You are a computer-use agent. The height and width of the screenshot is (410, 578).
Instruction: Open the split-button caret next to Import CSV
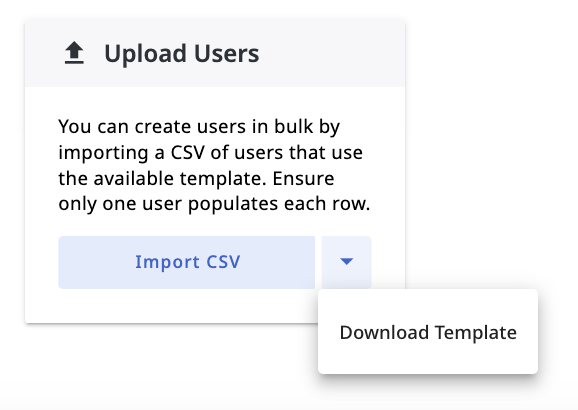click(x=347, y=262)
